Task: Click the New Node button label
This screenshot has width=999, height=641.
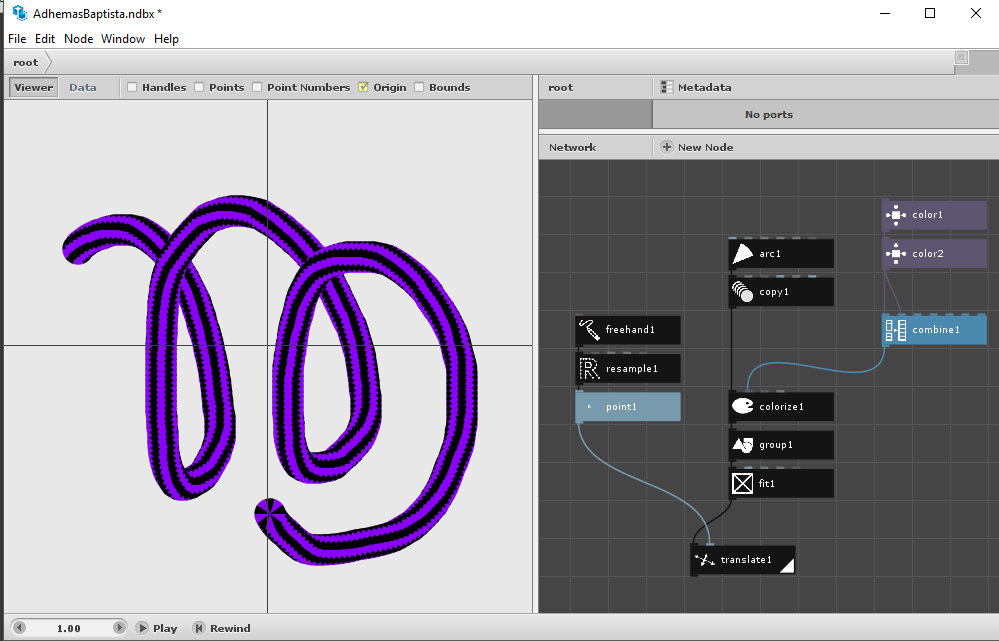Action: [705, 147]
